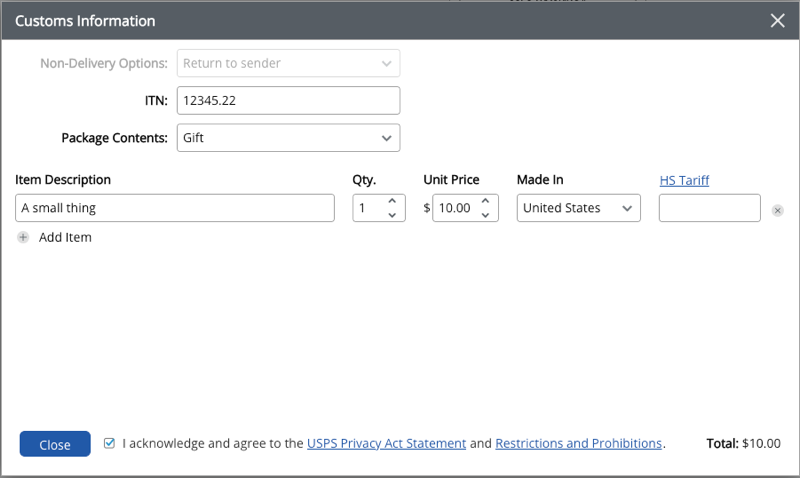Open the Made In country dropdown

click(578, 208)
